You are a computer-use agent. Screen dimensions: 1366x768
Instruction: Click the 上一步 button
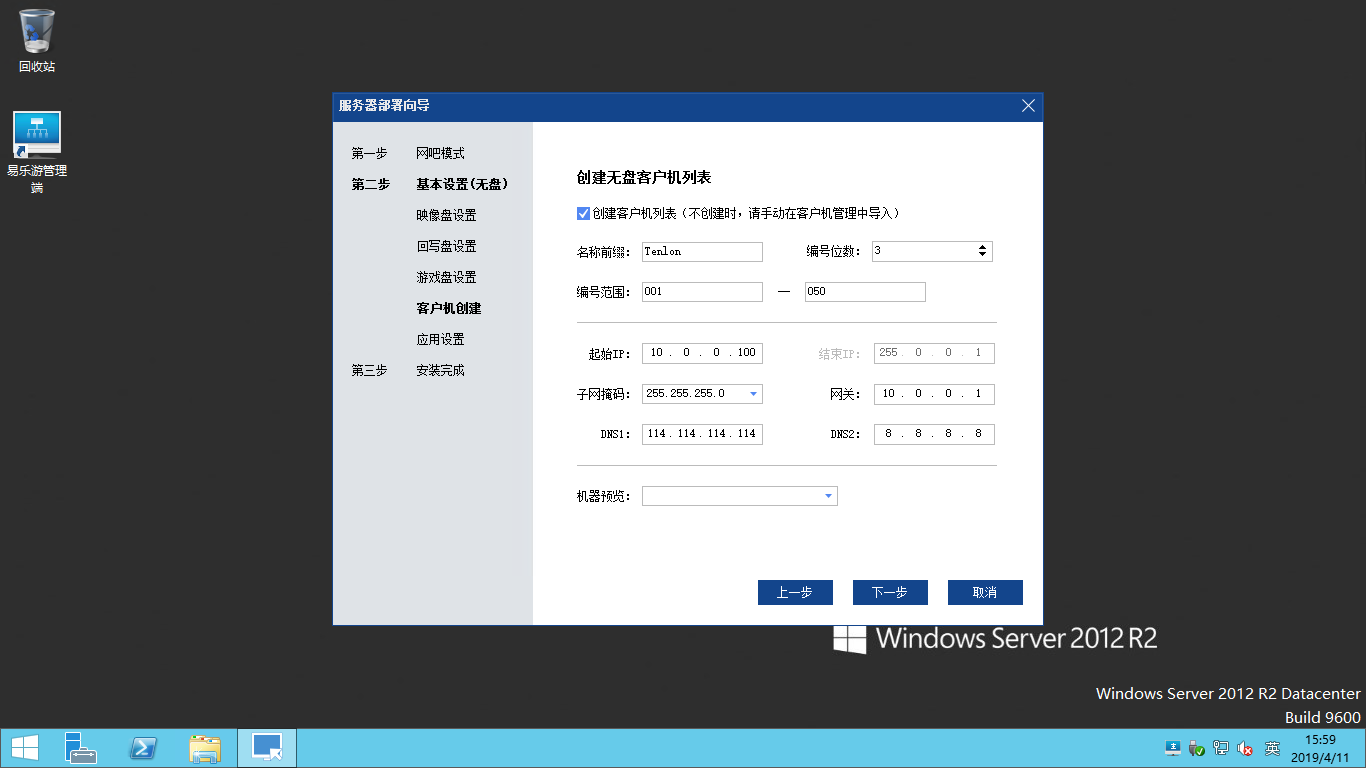[795, 592]
